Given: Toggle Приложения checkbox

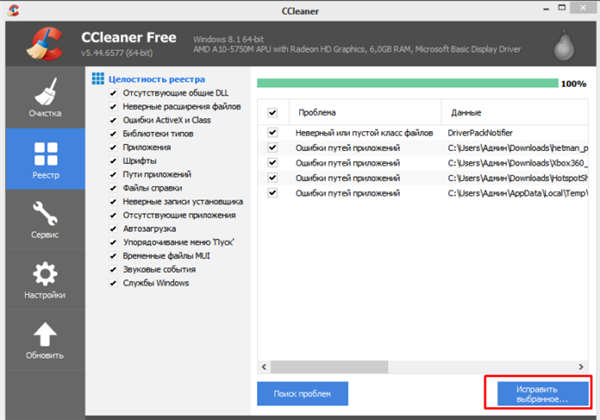Looking at the screenshot, I should tap(113, 147).
